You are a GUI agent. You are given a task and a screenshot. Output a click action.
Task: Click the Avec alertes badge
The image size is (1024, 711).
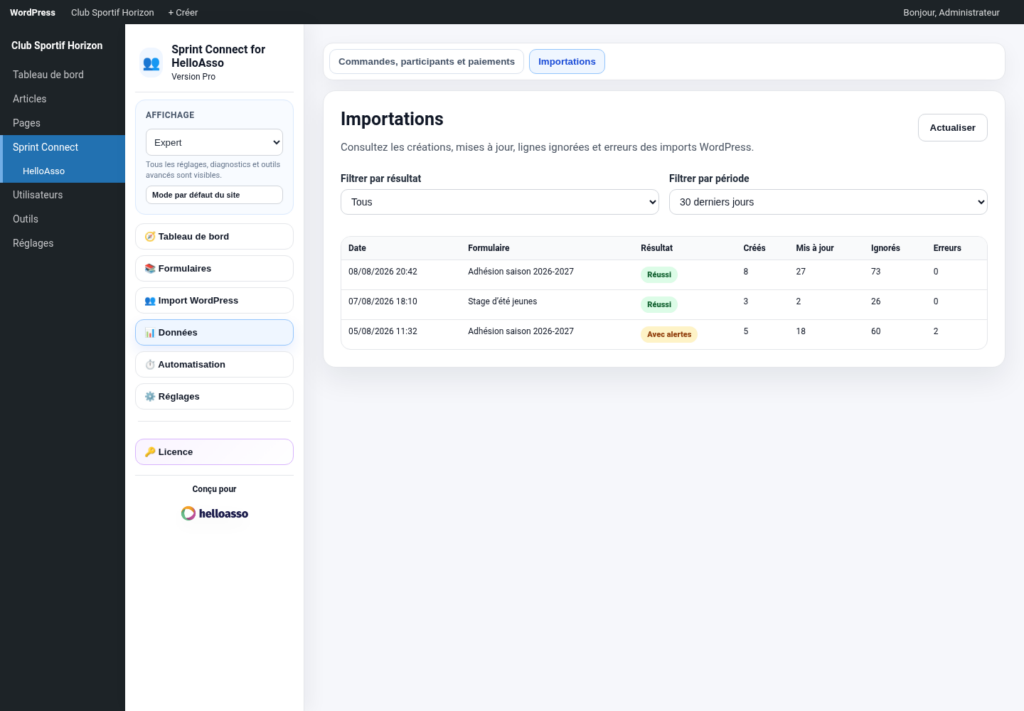[669, 334]
